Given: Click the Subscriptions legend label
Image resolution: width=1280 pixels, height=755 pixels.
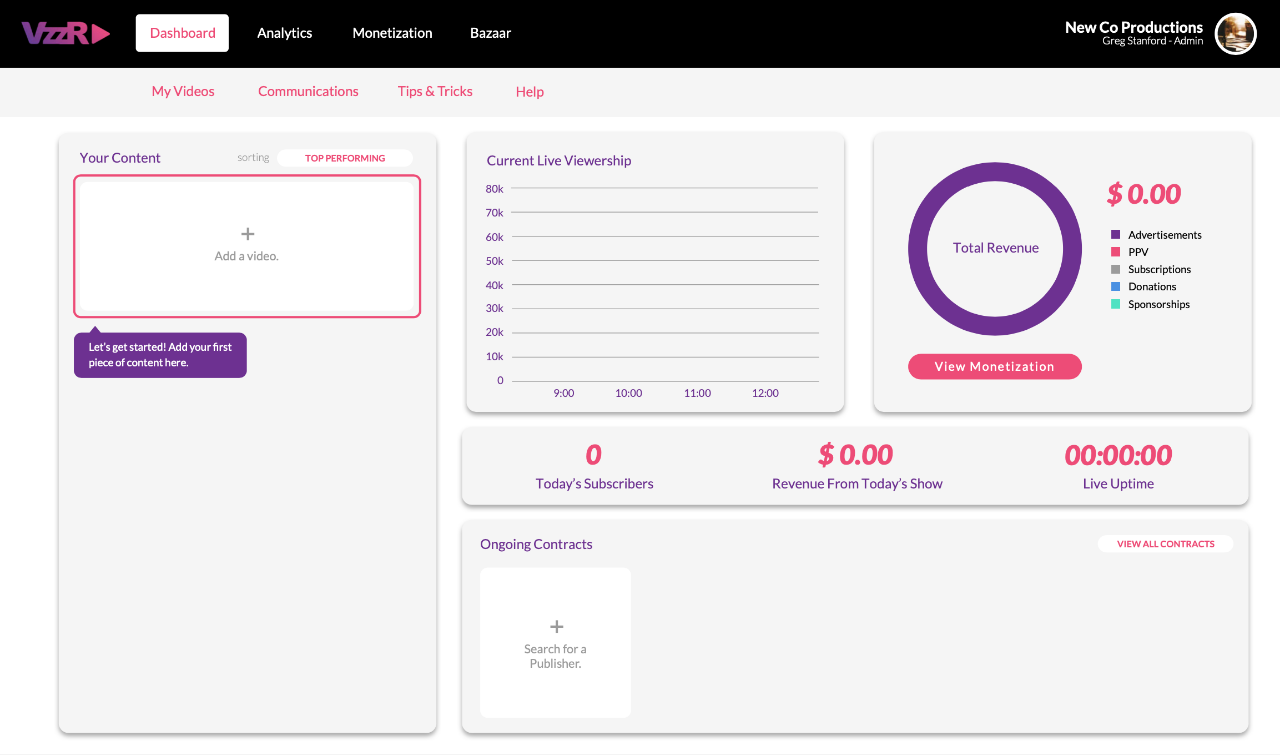Looking at the screenshot, I should point(1160,270).
